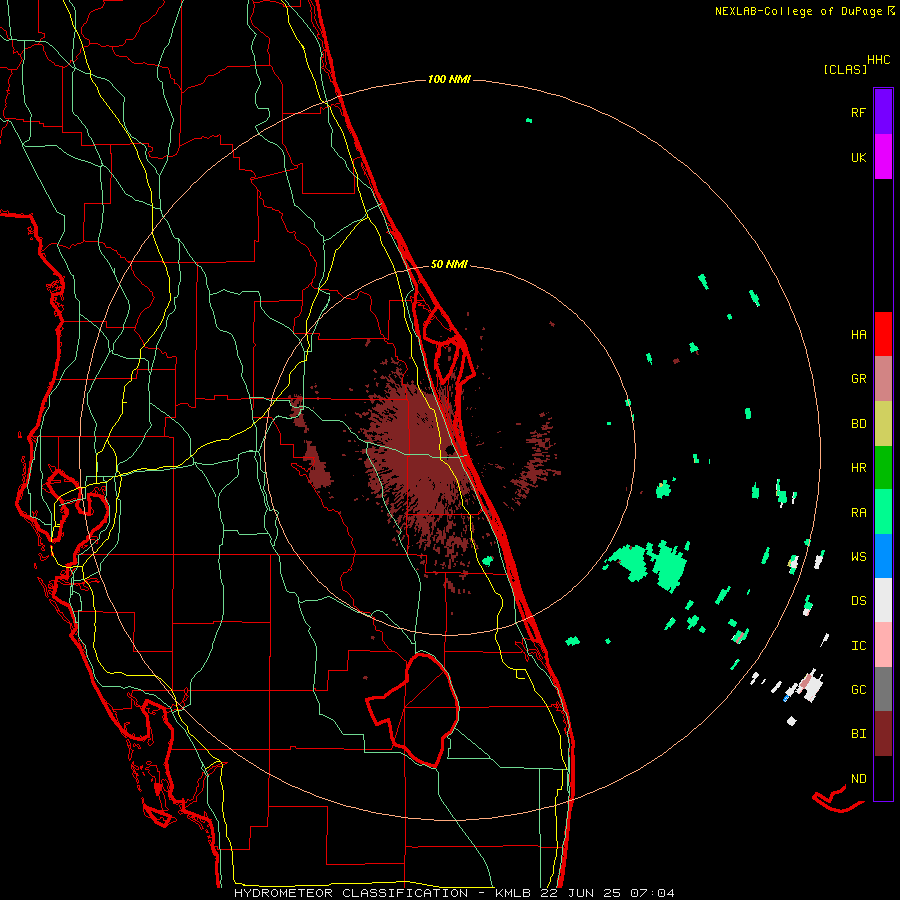Click the large green rain echo offshore
900x900 pixels.
[669, 565]
